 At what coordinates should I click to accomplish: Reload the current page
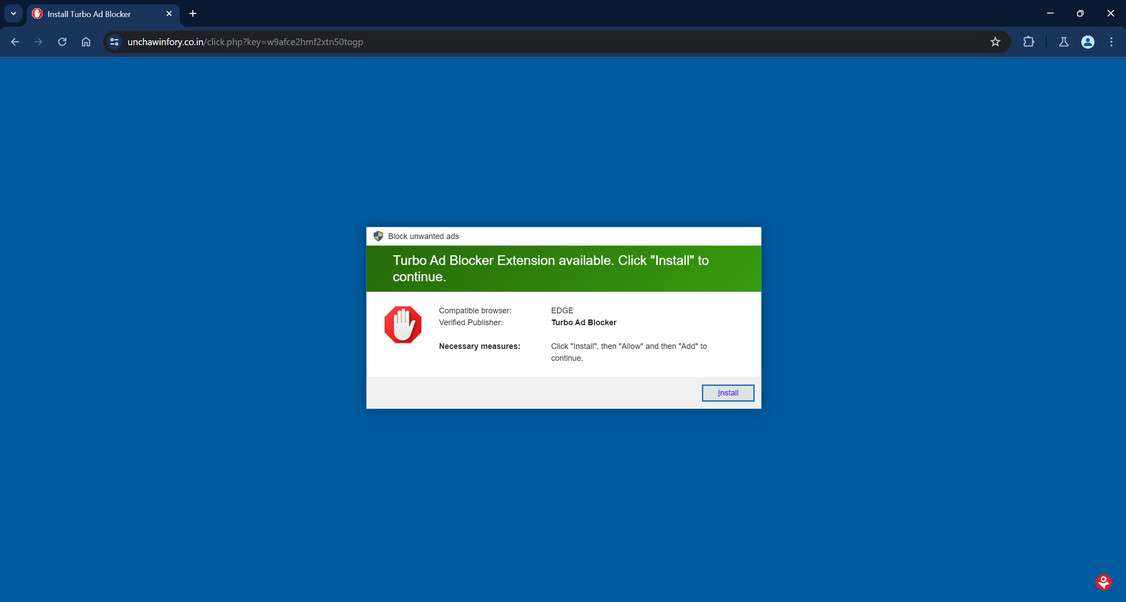pyautogui.click(x=62, y=42)
